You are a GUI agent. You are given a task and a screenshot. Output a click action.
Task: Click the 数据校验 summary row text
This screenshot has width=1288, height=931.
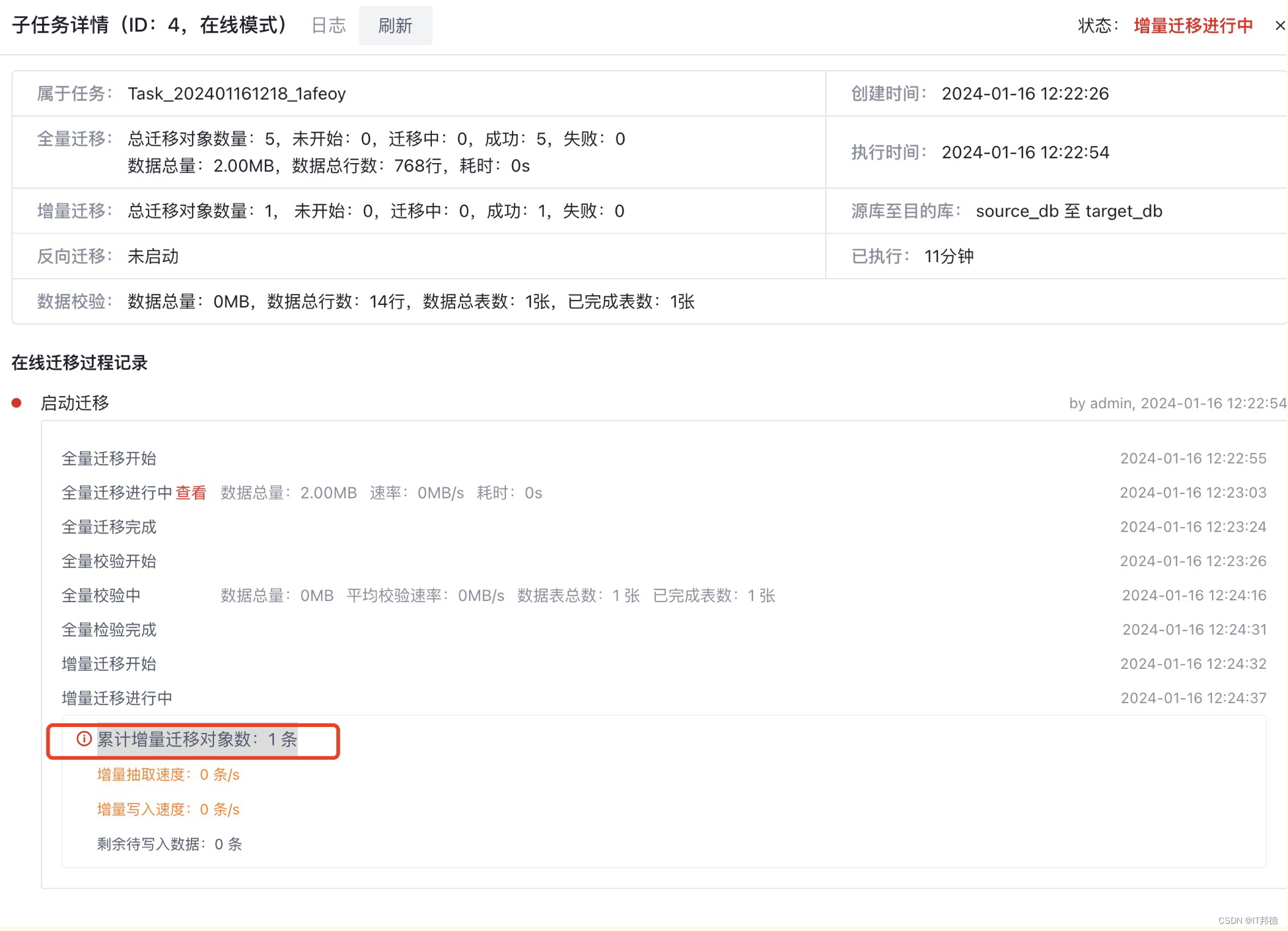[411, 302]
